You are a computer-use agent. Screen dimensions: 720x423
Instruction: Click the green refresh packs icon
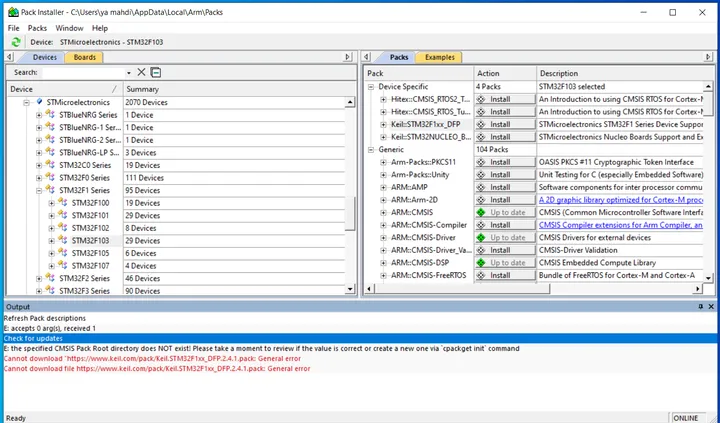16,42
